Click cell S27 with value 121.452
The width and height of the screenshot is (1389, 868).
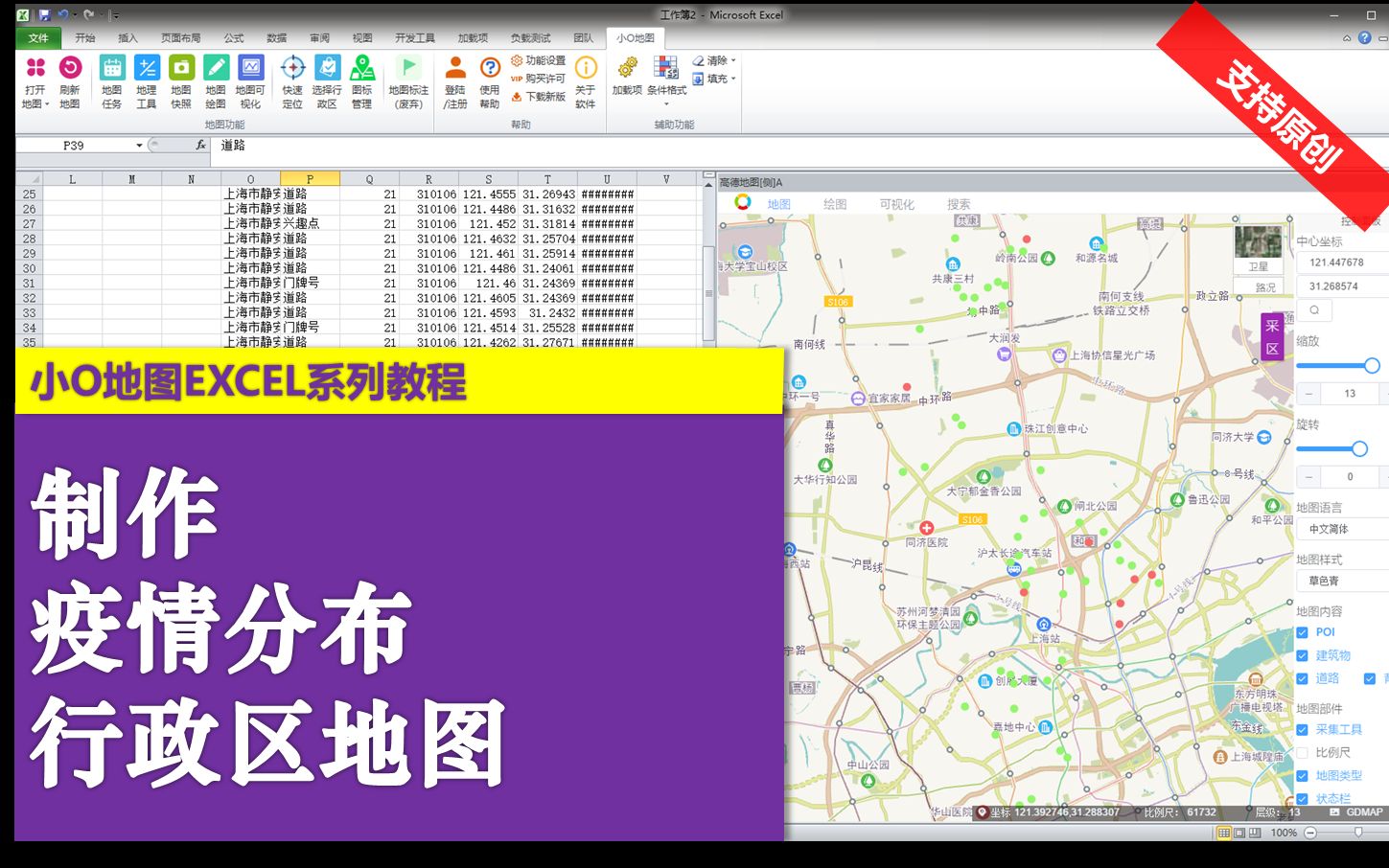488,224
